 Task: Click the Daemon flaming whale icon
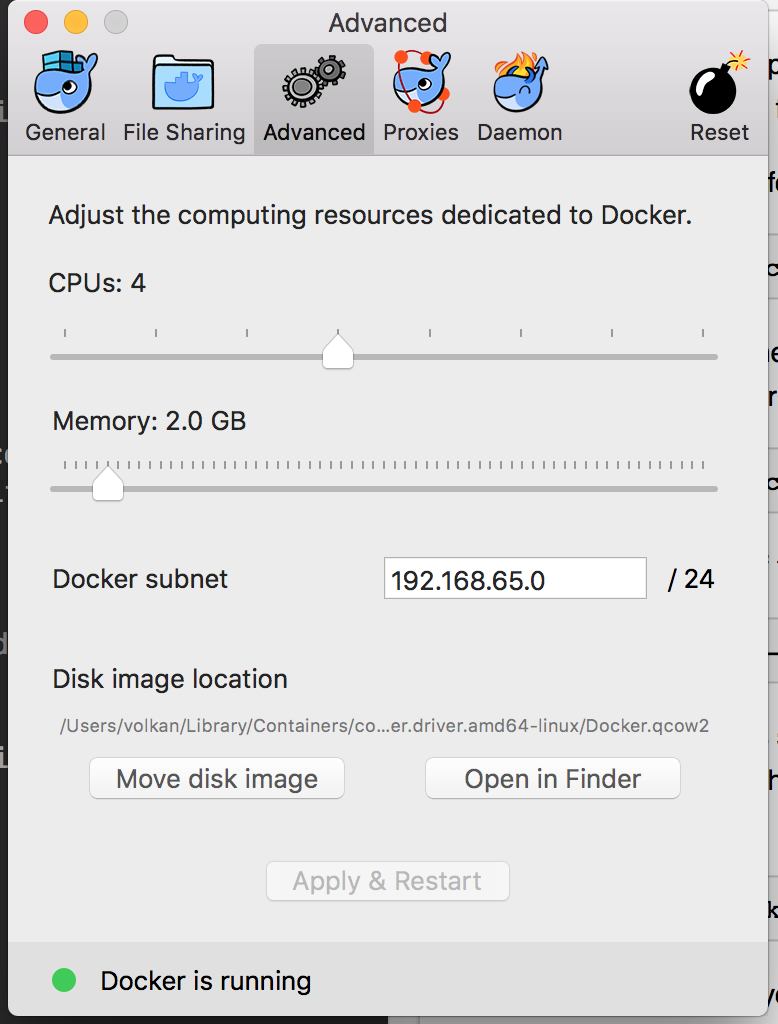click(x=520, y=81)
